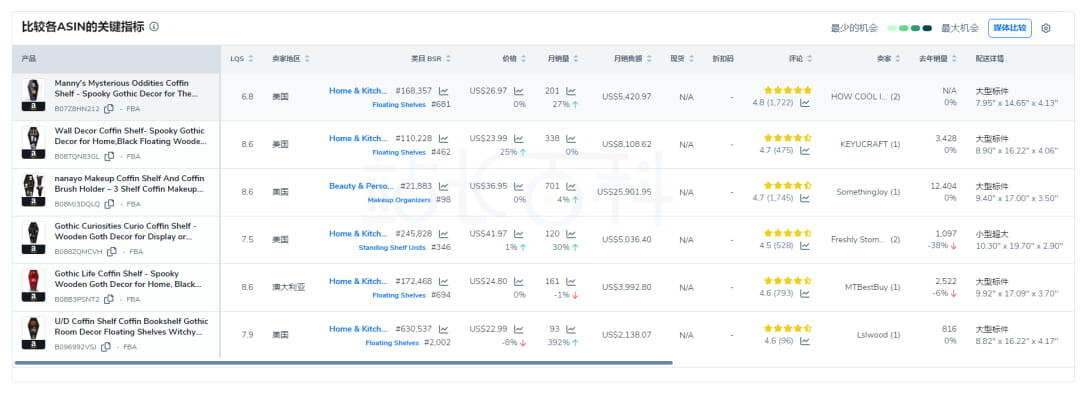Screen dimensions: 1080x394
Task: Open BSR trend chart for rank #172,468
Action: [444, 281]
